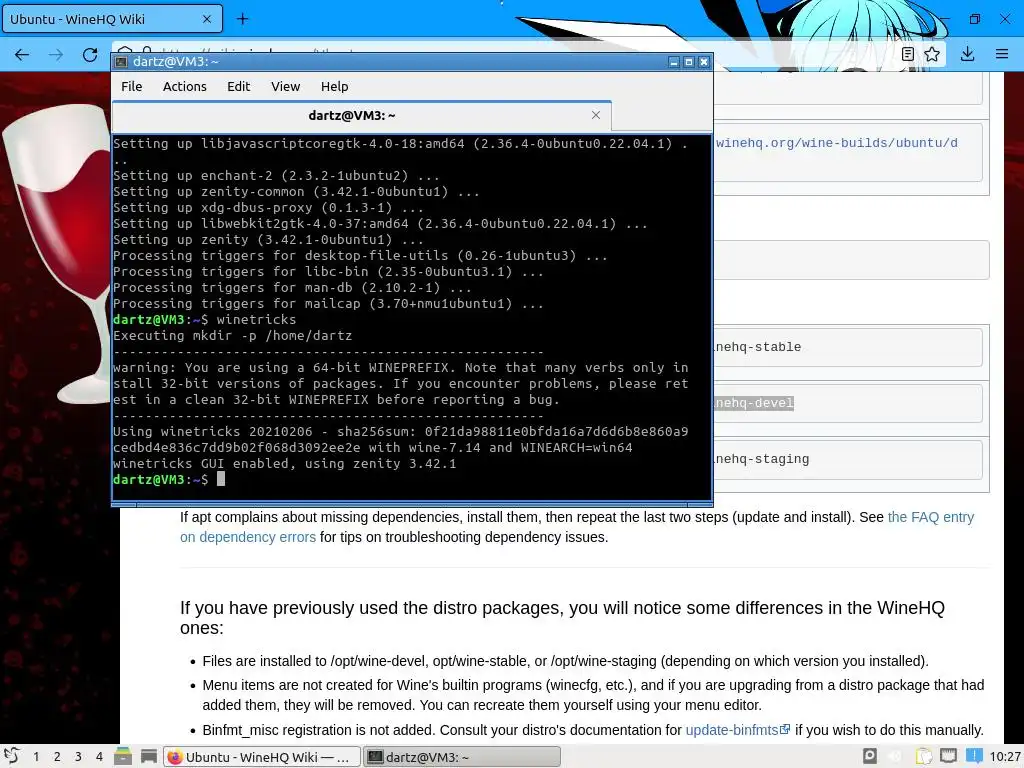The width and height of the screenshot is (1024, 768).
Task: Open clipboard manager tray icon
Action: coord(923,756)
